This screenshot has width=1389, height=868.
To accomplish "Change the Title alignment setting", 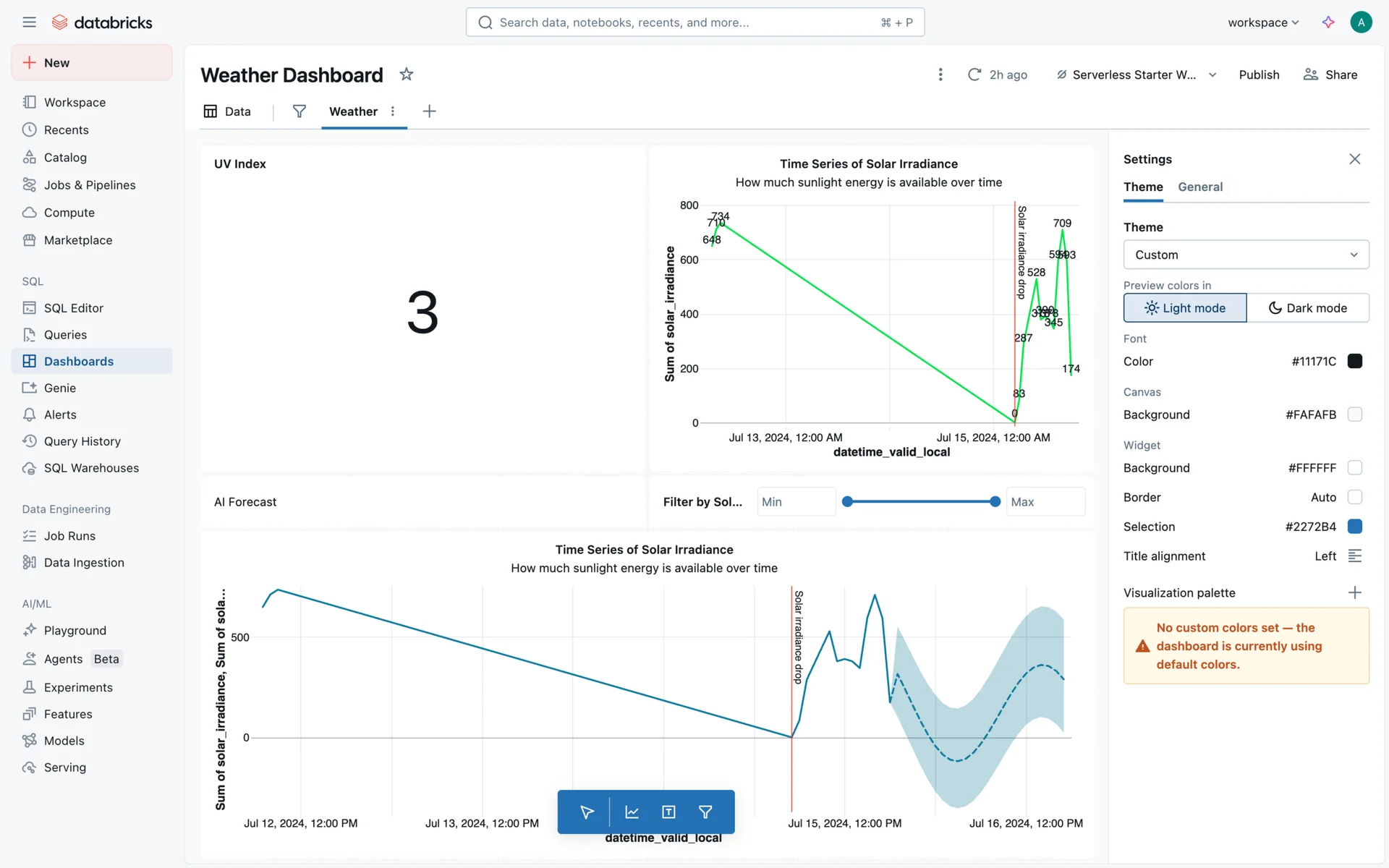I will (x=1354, y=556).
